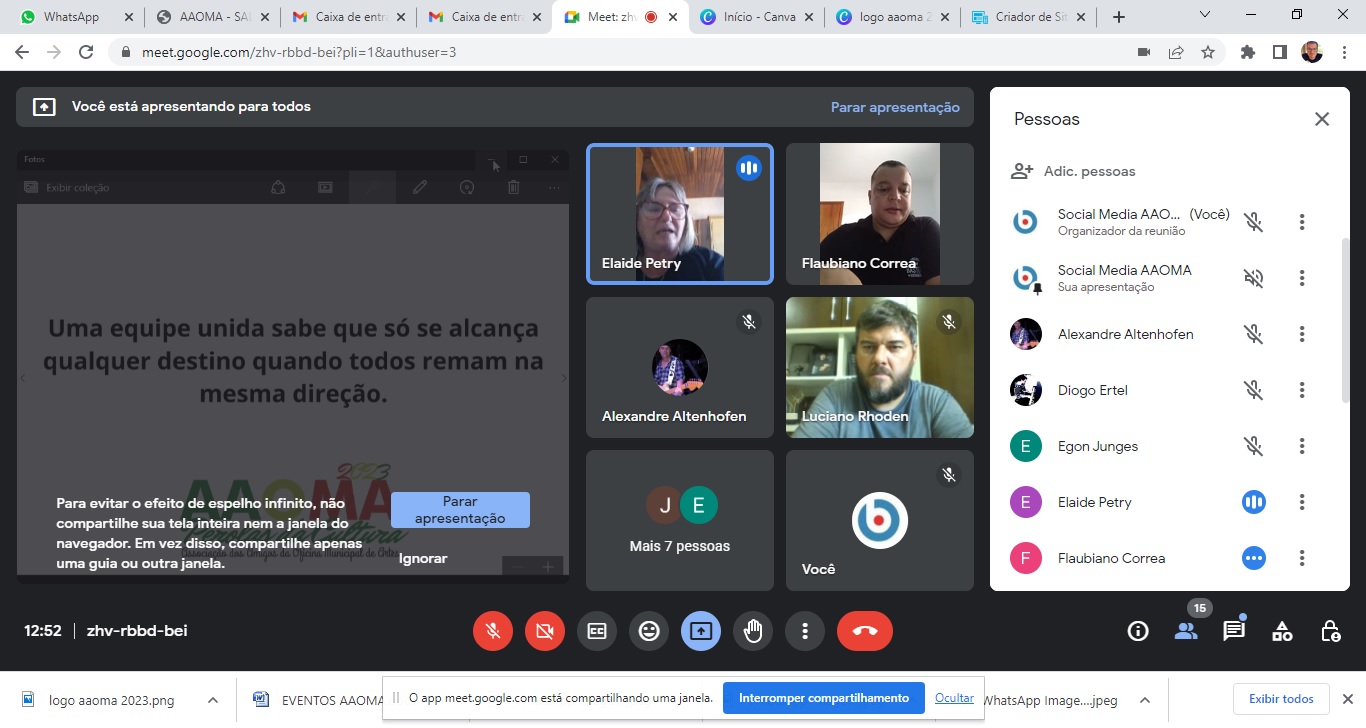Click the red leave call button
The image size is (1366, 728).
click(x=865, y=631)
